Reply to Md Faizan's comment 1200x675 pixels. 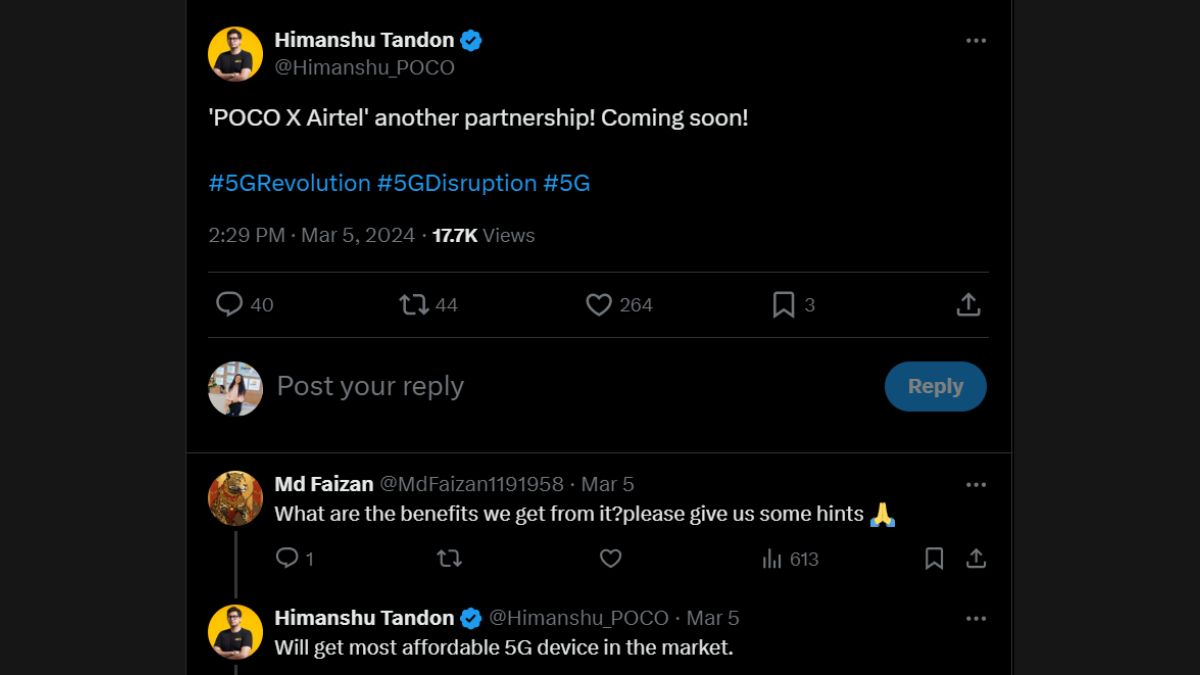[x=287, y=558]
